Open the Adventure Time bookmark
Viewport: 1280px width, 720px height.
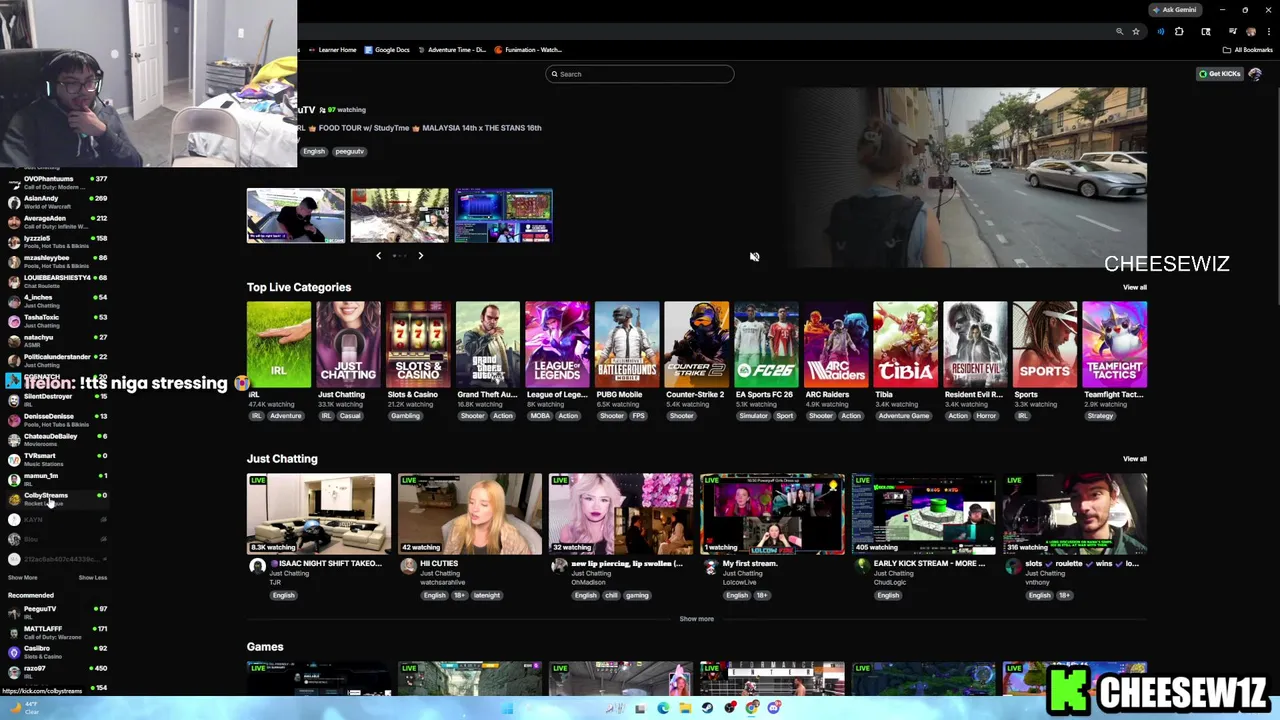pyautogui.click(x=452, y=50)
